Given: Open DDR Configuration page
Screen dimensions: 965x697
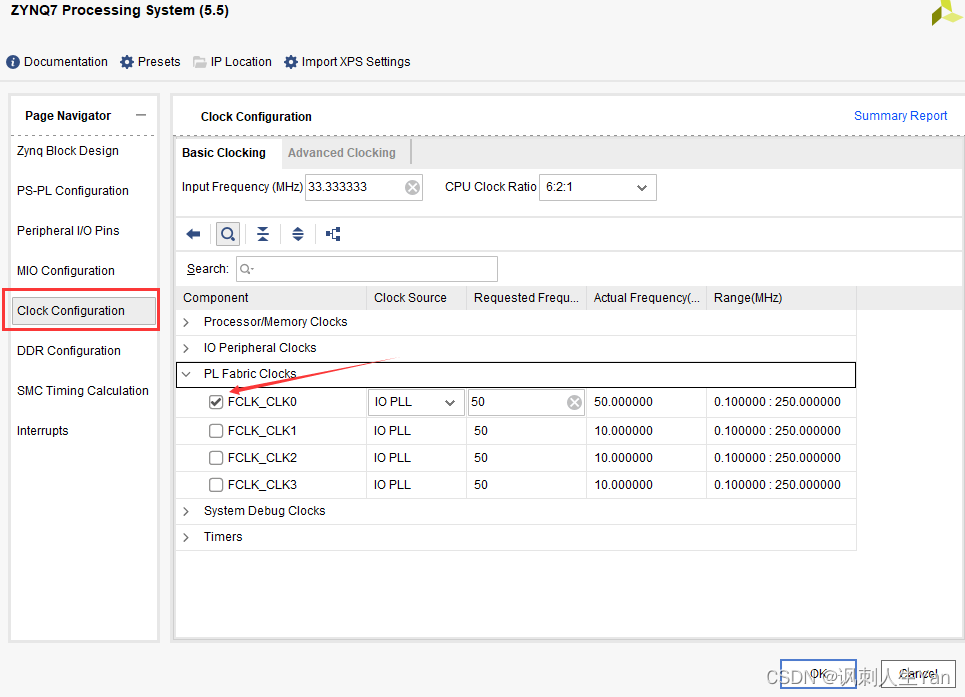Looking at the screenshot, I should coord(69,351).
